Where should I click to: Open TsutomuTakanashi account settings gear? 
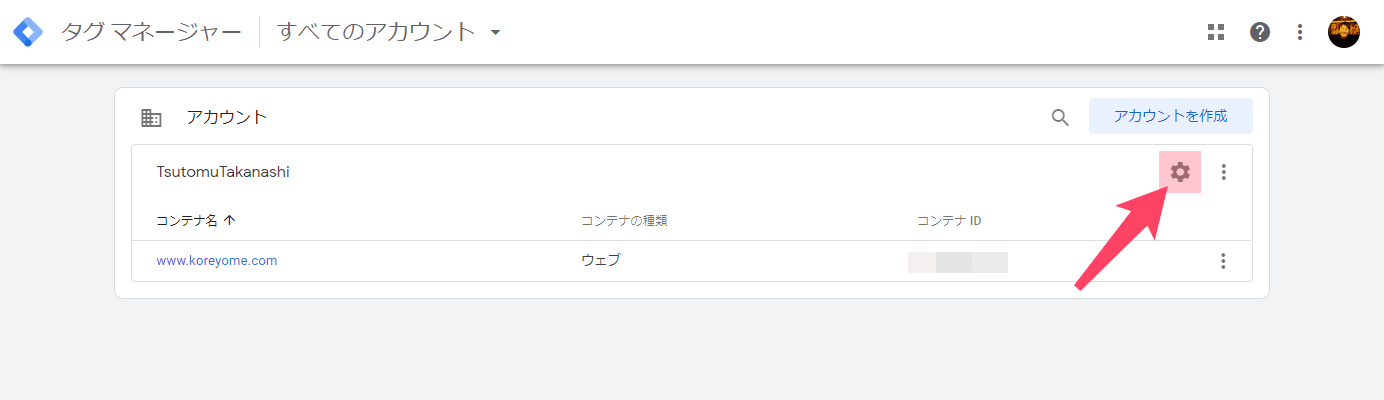(1180, 172)
